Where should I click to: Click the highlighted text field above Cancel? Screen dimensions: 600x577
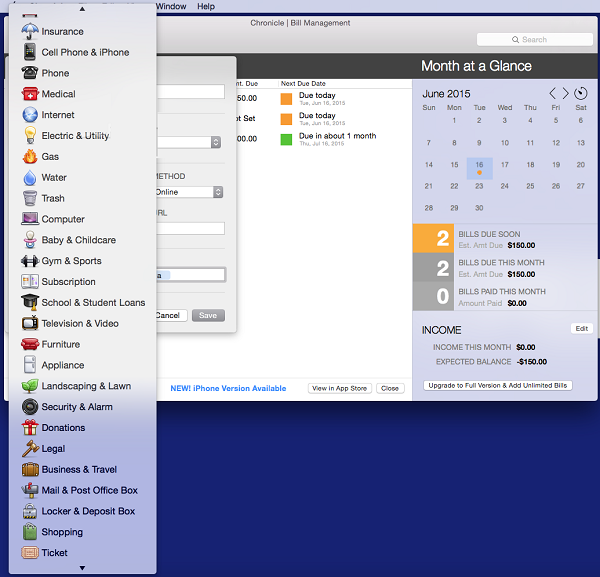coord(191,275)
